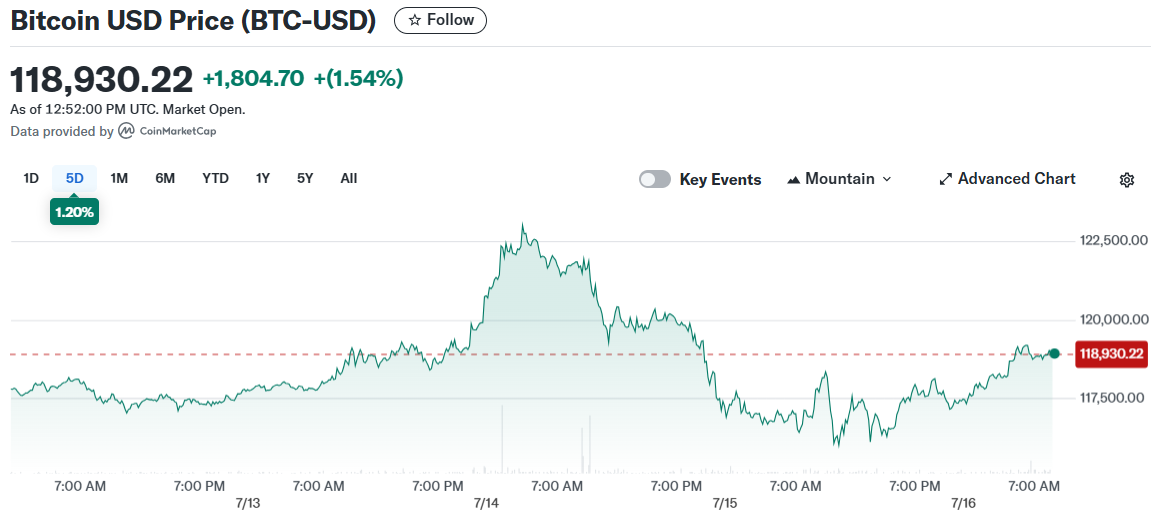The image size is (1151, 515).
Task: Open chart settings gear icon
Action: click(1127, 180)
